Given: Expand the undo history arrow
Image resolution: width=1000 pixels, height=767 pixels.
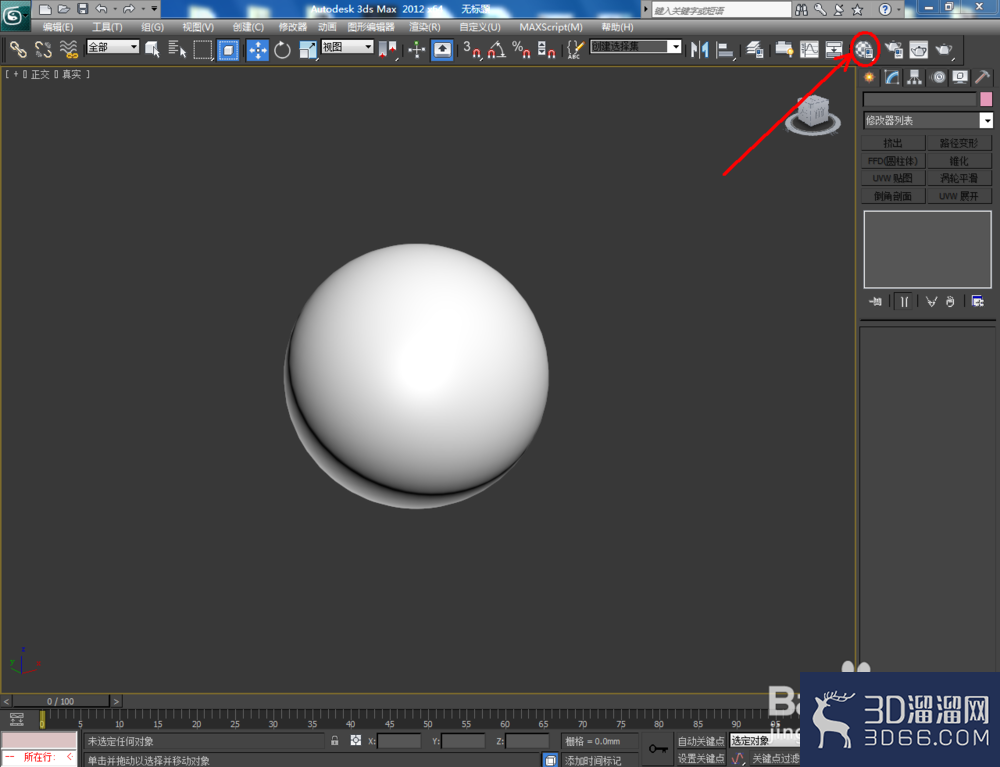Looking at the screenshot, I should click(115, 9).
